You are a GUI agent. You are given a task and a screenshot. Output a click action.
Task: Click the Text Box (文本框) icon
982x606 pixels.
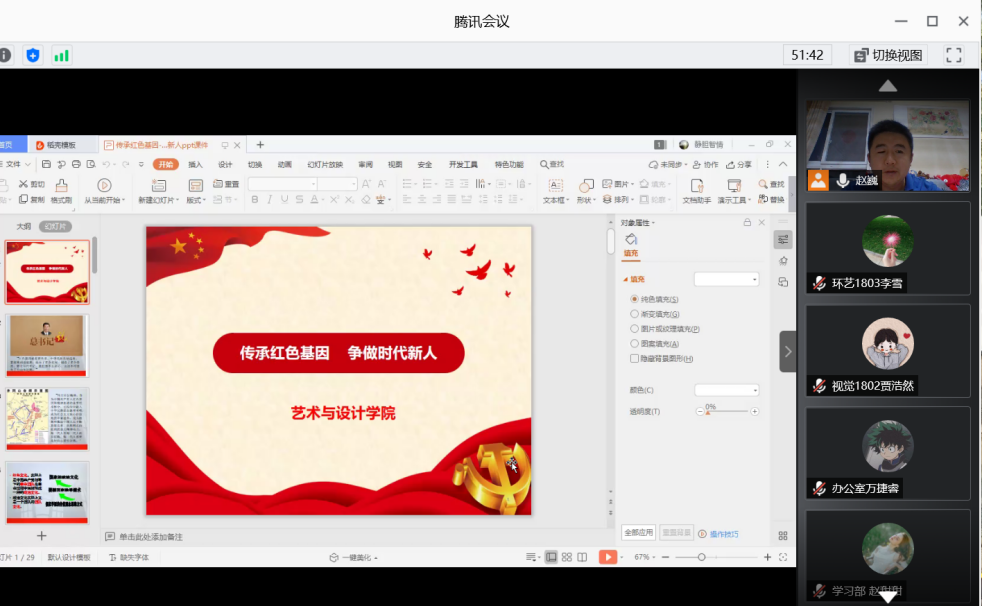(x=554, y=186)
